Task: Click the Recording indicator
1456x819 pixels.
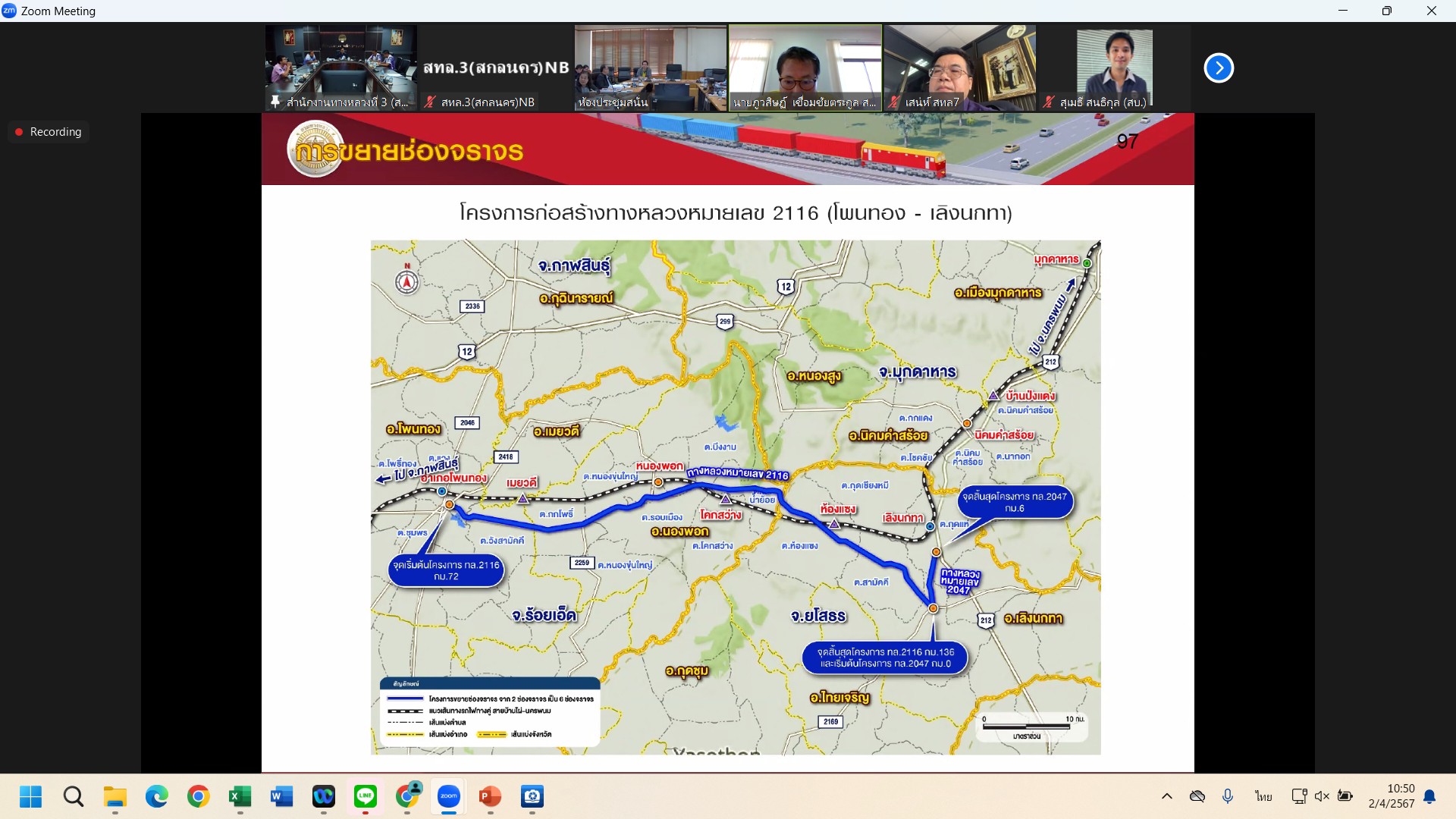Action: point(49,132)
